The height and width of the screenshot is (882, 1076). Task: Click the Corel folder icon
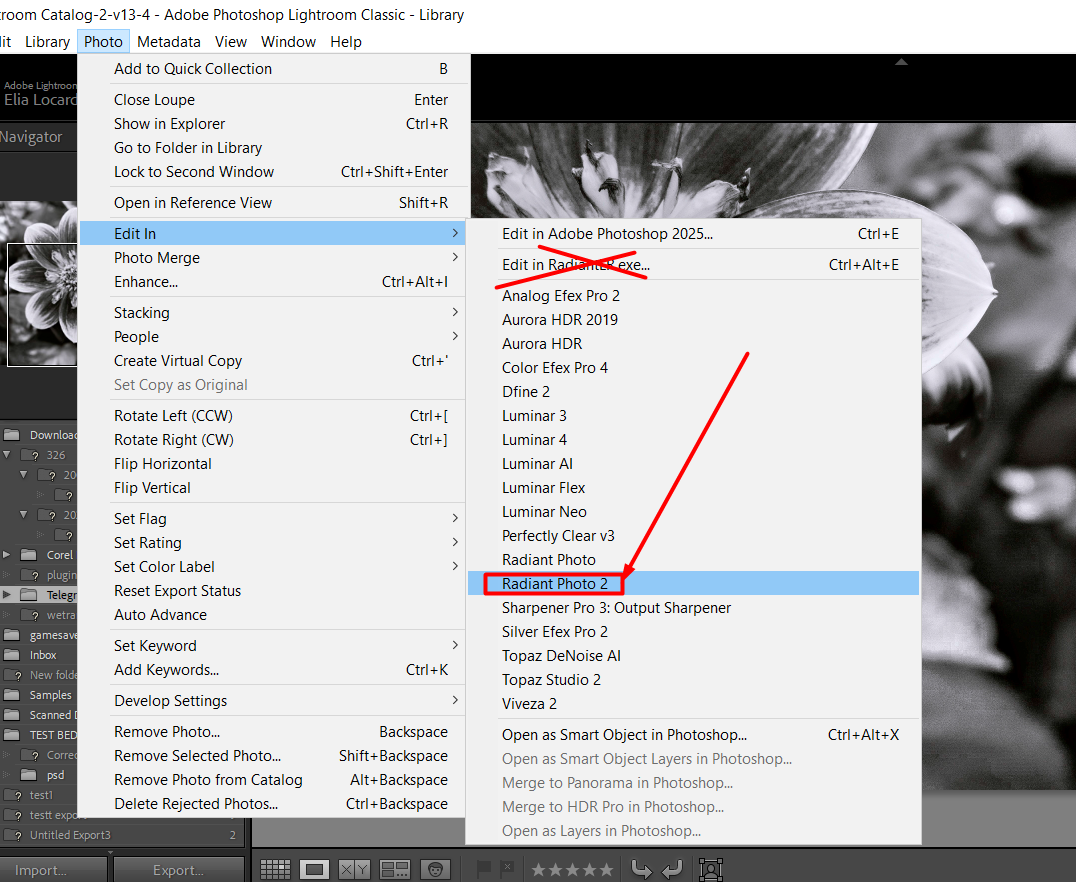[29, 555]
